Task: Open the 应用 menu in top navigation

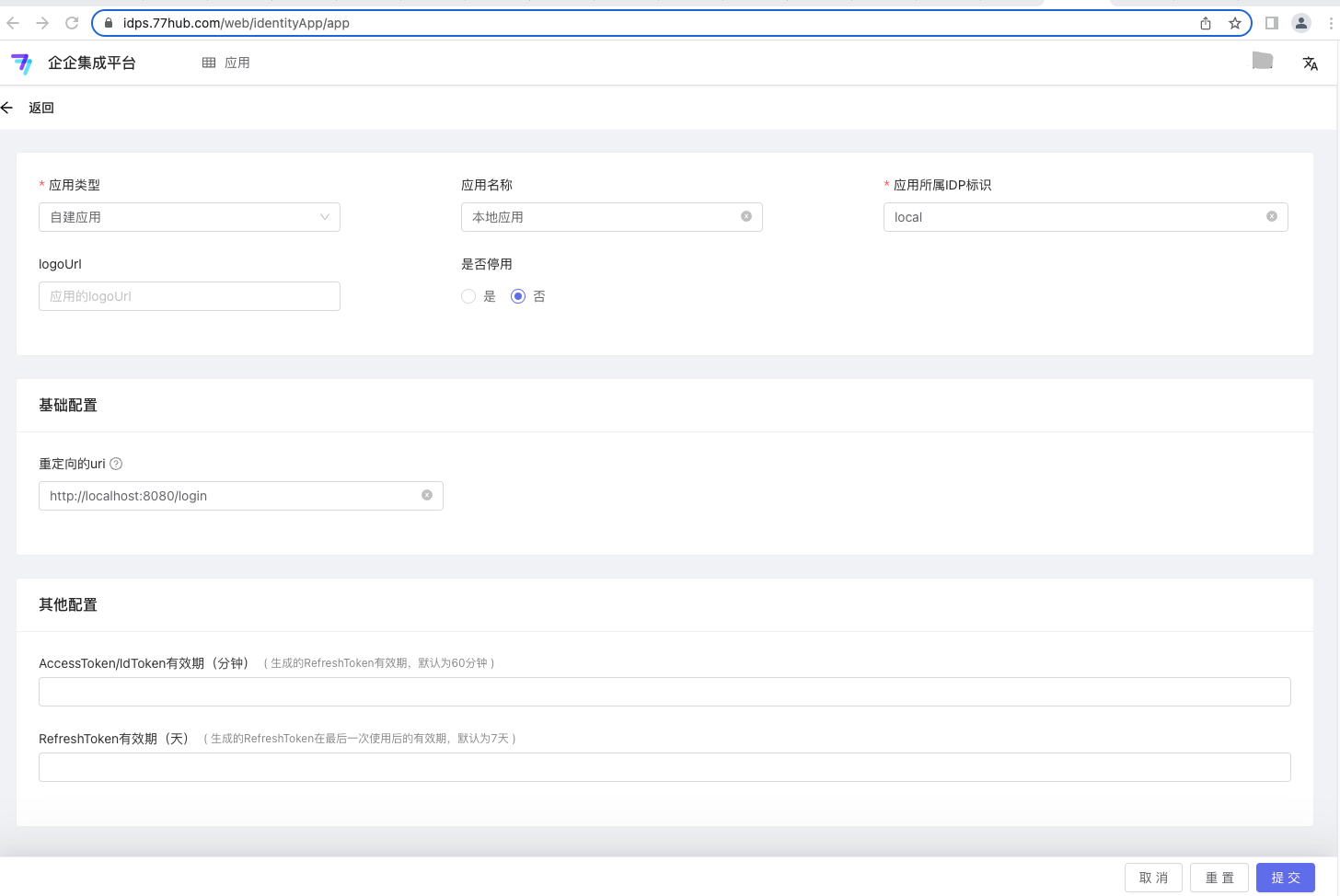Action: pyautogui.click(x=226, y=63)
